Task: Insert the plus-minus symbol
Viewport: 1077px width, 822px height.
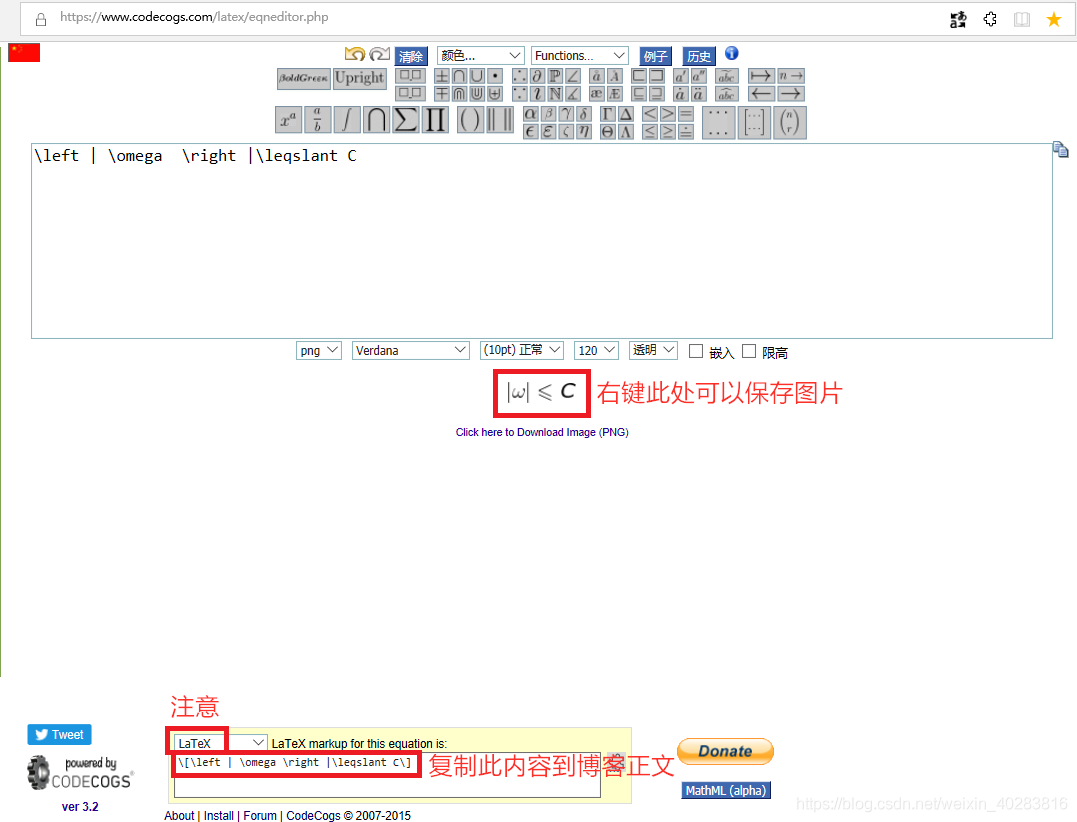Action: click(442, 76)
